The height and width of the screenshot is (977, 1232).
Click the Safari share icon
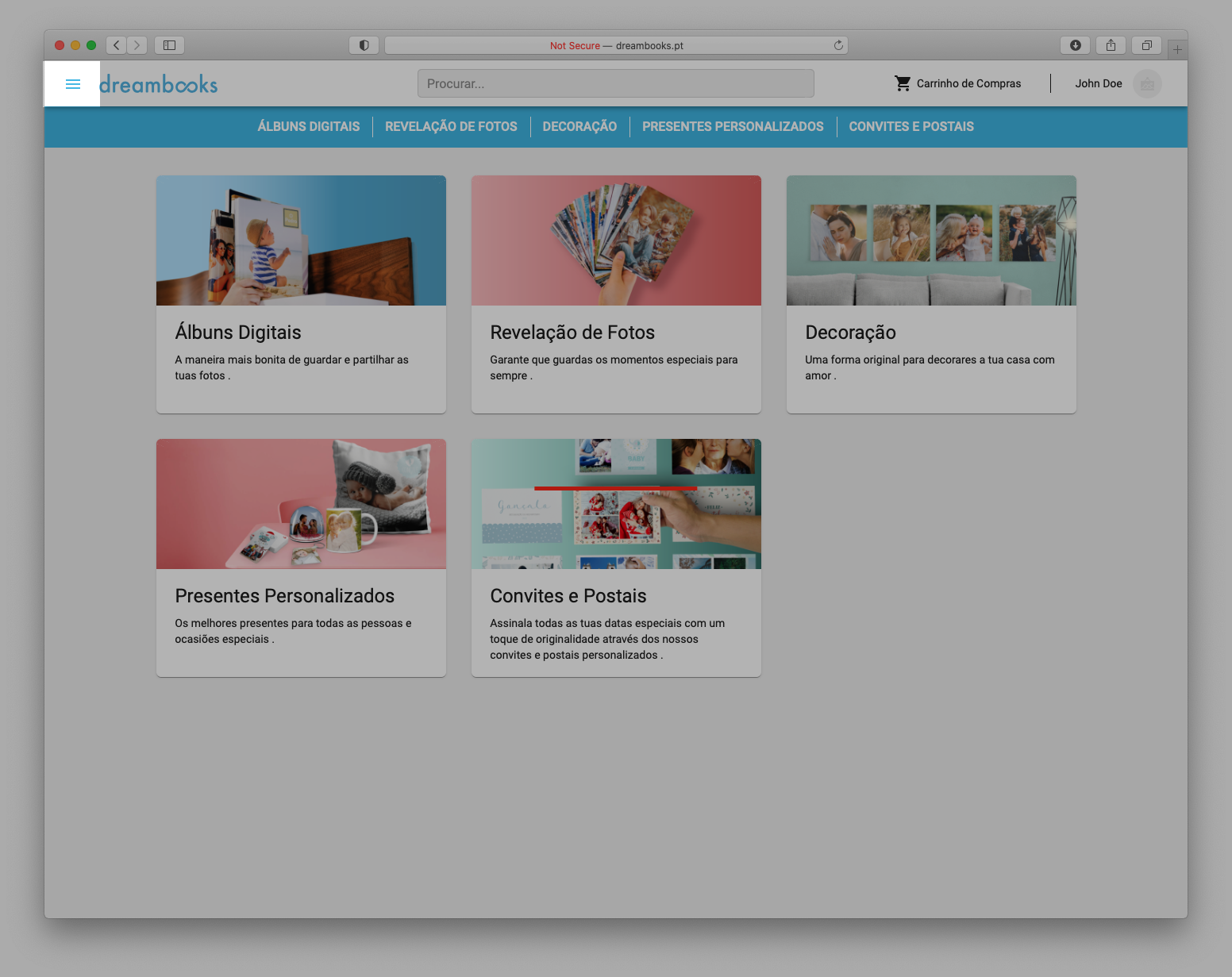[x=1111, y=45]
